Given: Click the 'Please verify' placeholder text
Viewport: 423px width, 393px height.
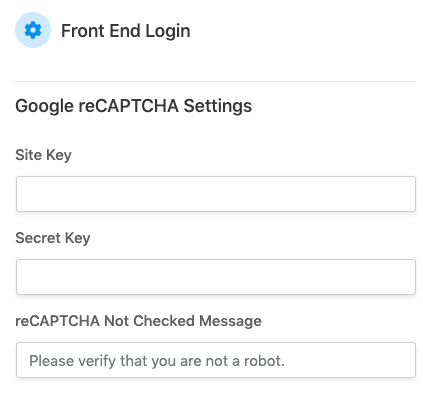Looking at the screenshot, I should click(157, 361).
